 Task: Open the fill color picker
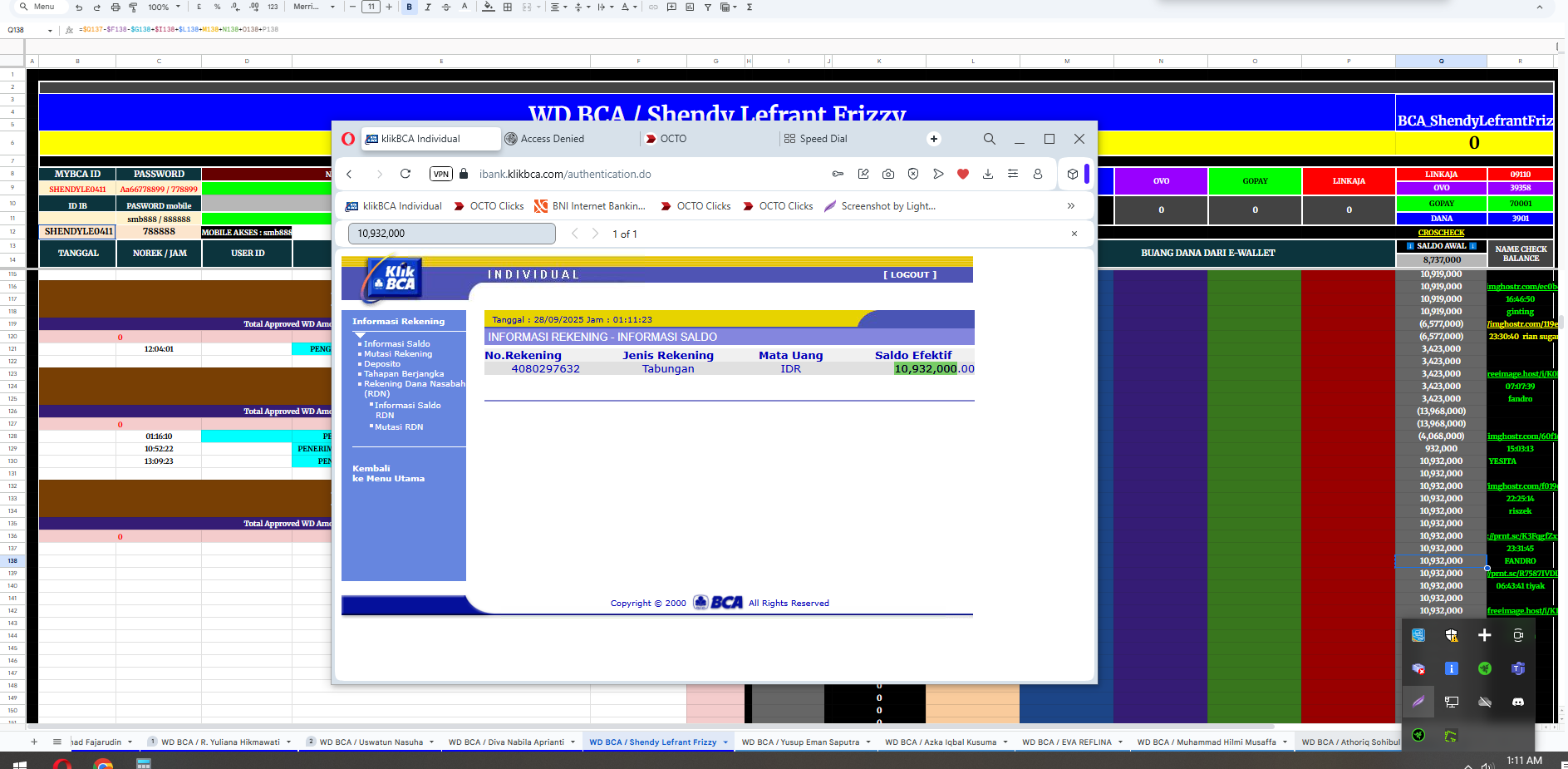coord(489,7)
